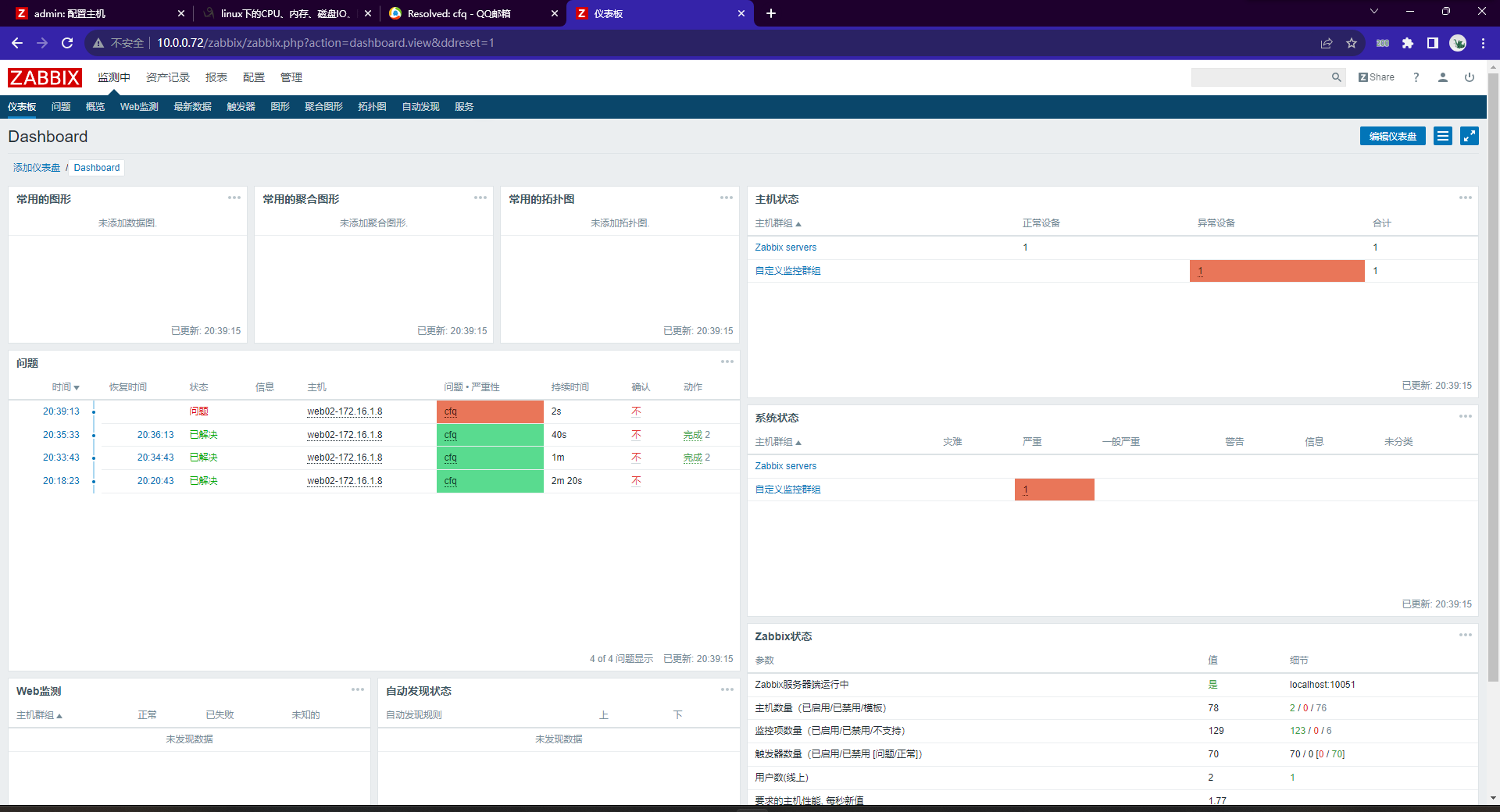Open 监测中 main menu
The width and height of the screenshot is (1500, 812).
[114, 77]
